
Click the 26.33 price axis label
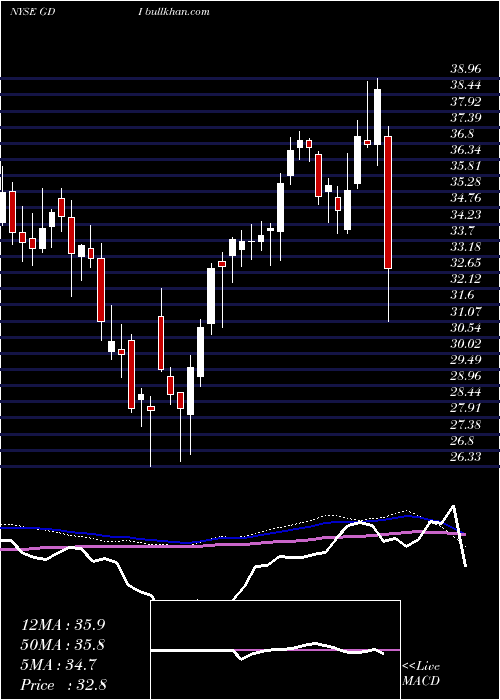466,457
